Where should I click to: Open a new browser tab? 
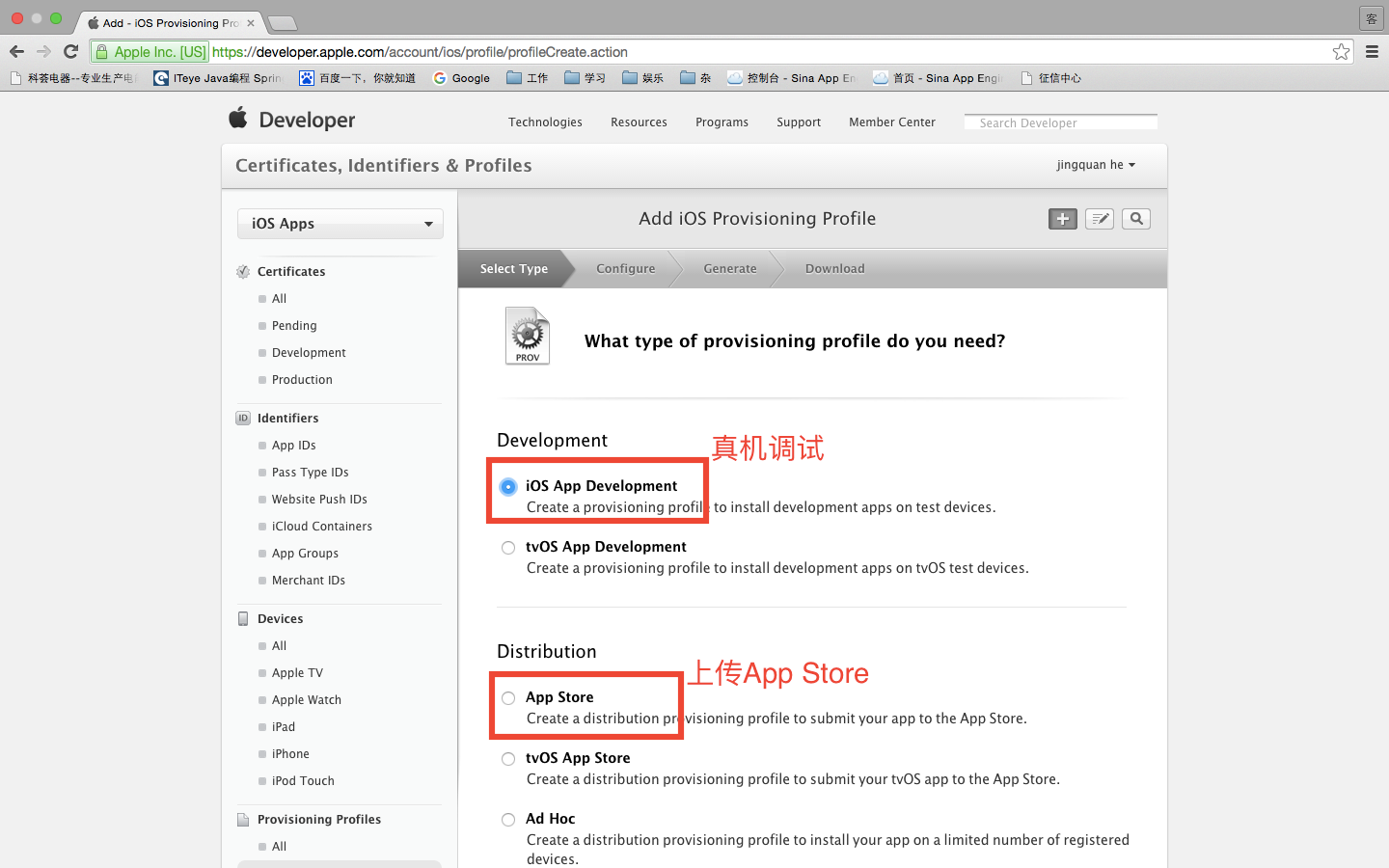click(282, 23)
